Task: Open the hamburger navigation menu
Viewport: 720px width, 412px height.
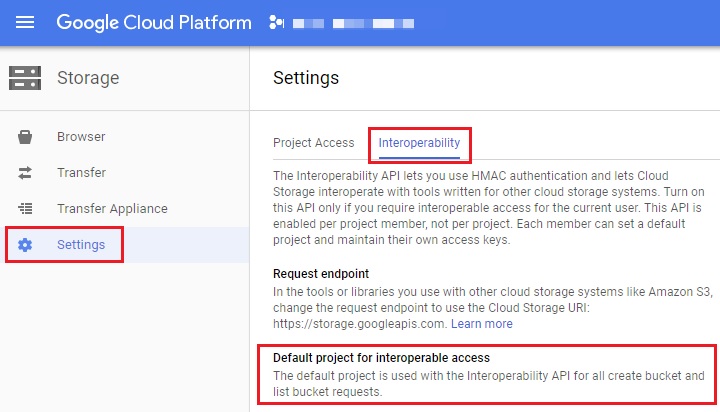Action: tap(25, 22)
